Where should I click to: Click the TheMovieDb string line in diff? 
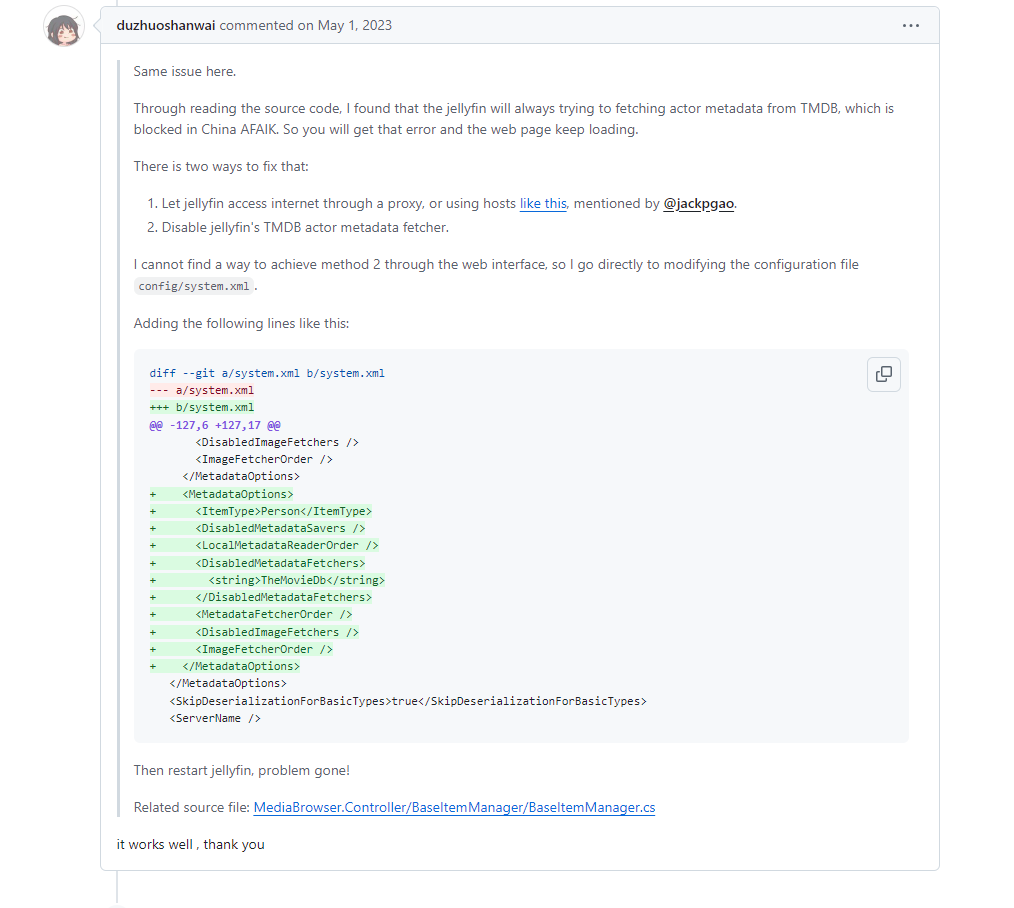point(296,580)
